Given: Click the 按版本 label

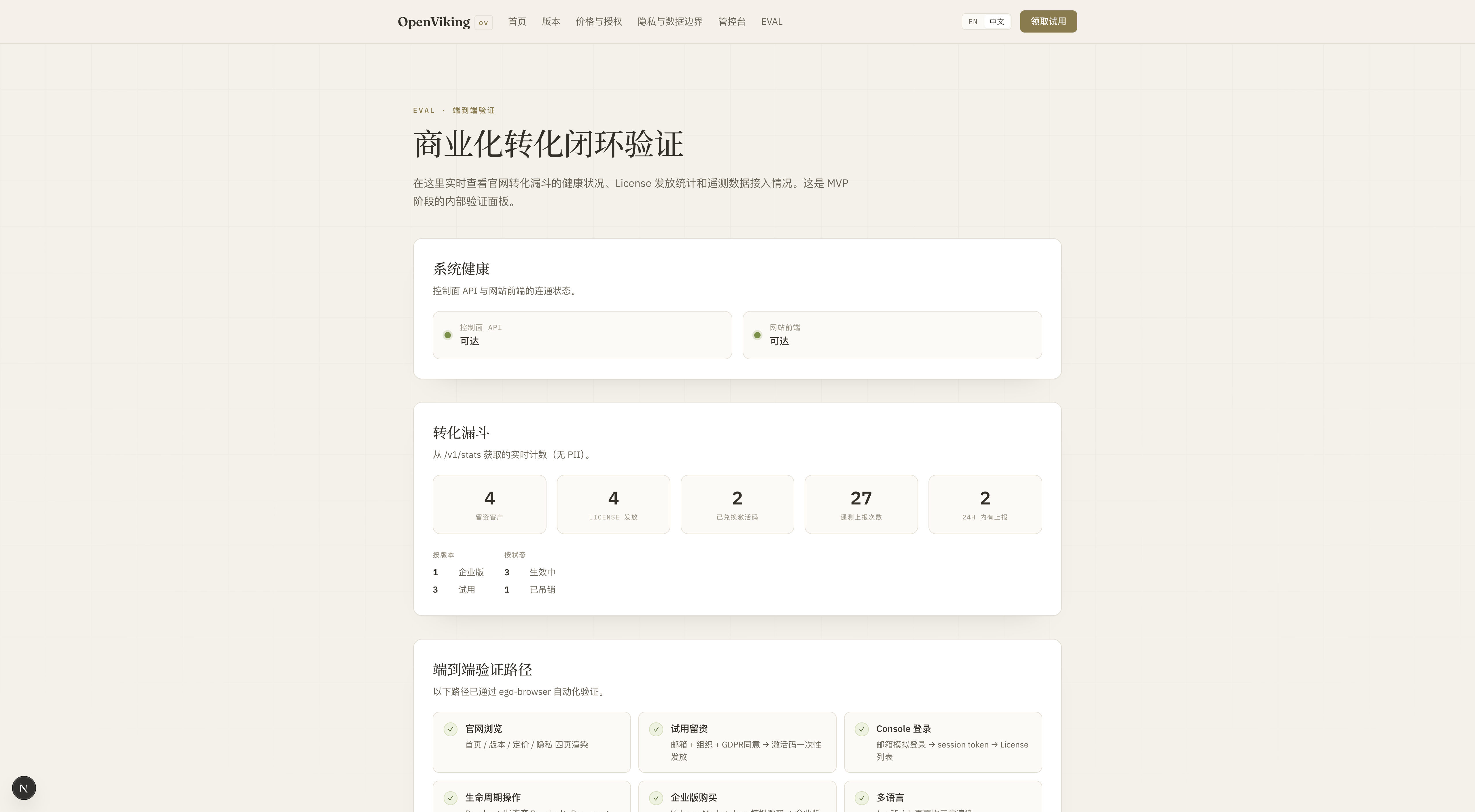Looking at the screenshot, I should 444,555.
